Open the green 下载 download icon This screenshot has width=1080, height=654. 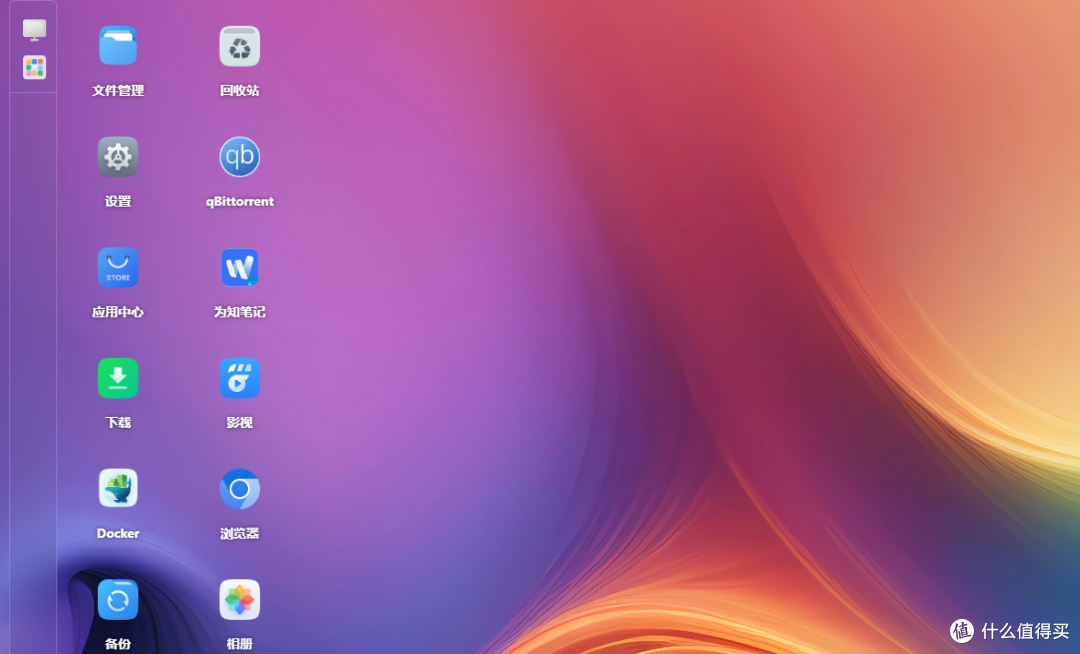pos(118,378)
